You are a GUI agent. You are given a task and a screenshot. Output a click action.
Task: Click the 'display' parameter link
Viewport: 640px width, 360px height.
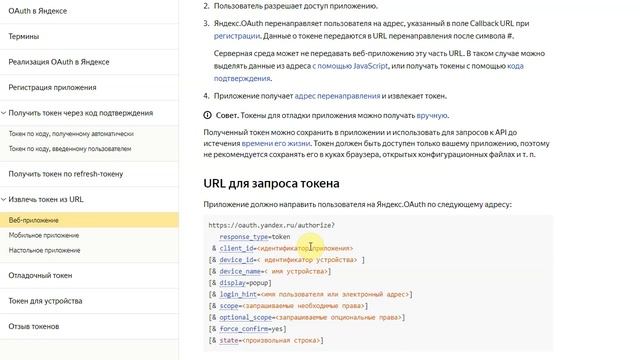(x=232, y=282)
